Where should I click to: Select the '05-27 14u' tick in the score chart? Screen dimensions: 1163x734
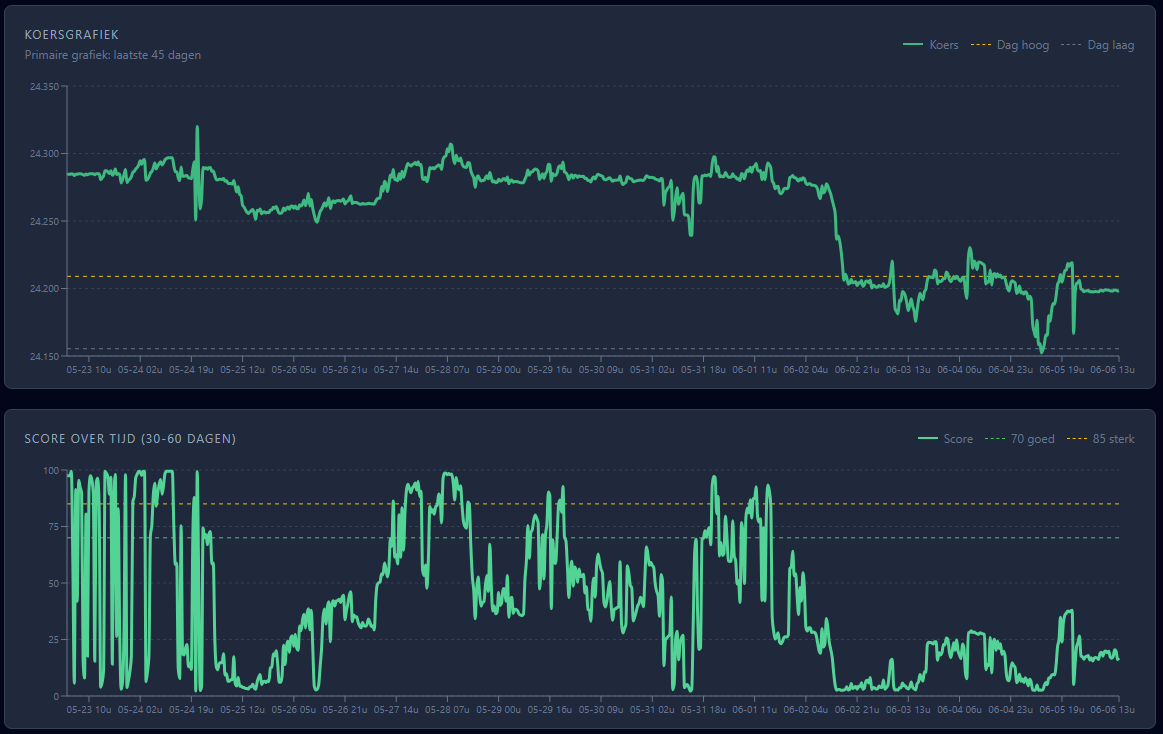396,710
